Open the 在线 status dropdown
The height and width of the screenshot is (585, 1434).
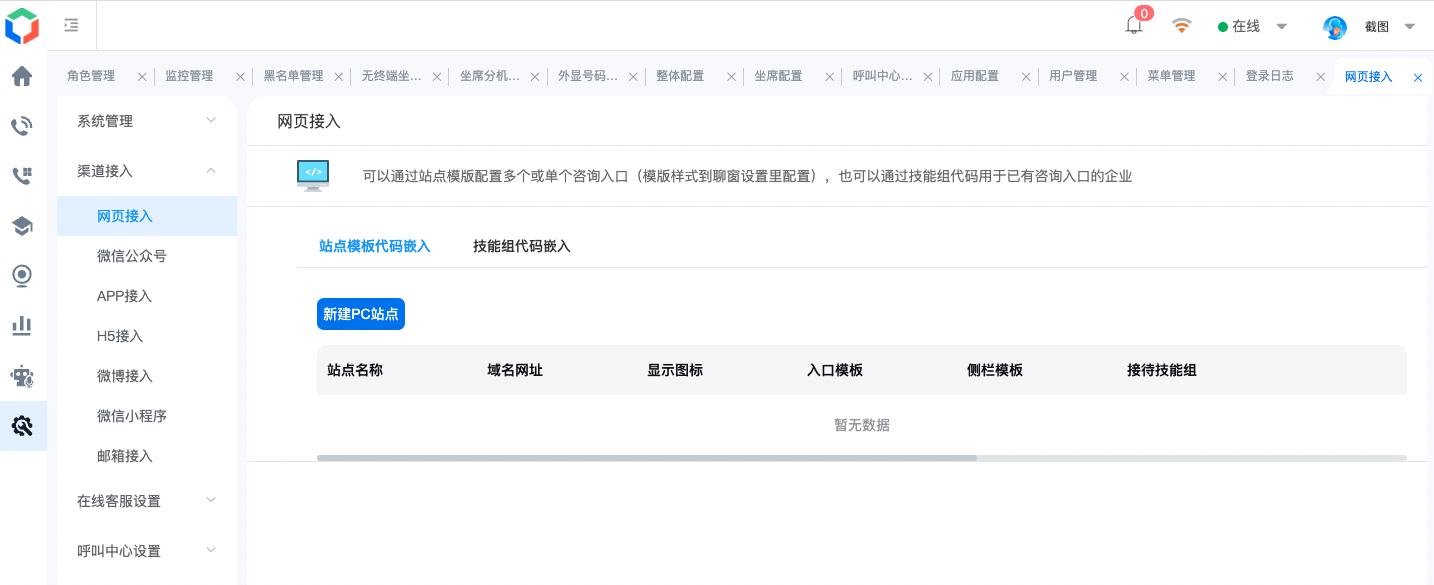coord(1253,26)
